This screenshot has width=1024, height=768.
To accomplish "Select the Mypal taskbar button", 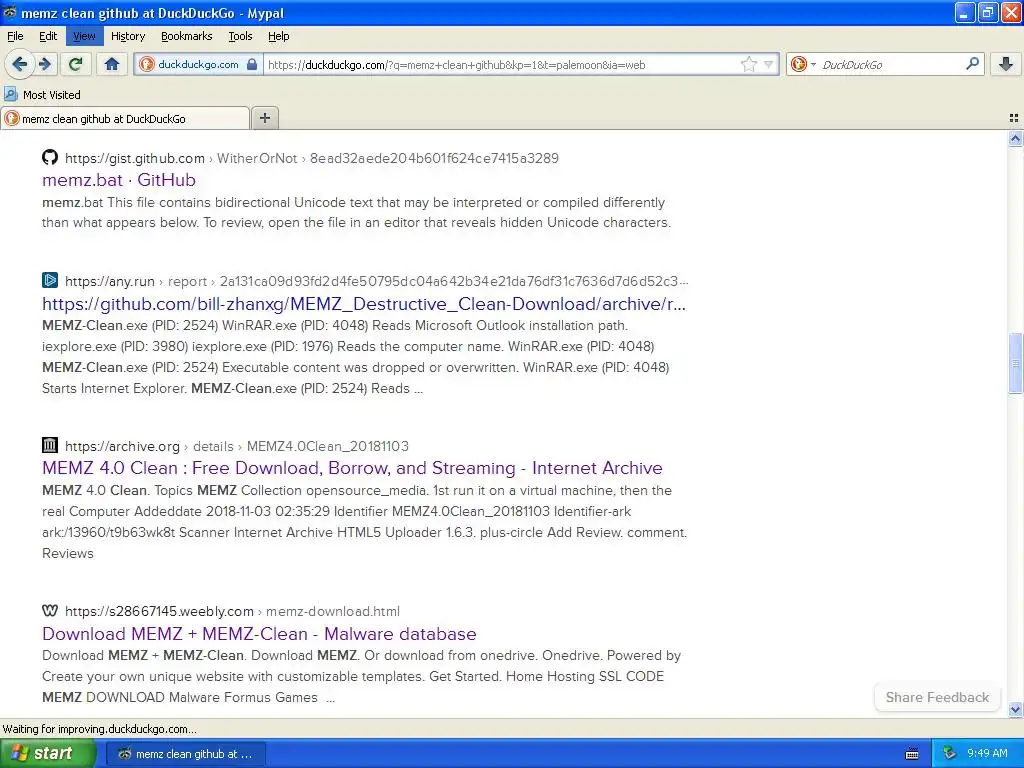I will tap(185, 754).
